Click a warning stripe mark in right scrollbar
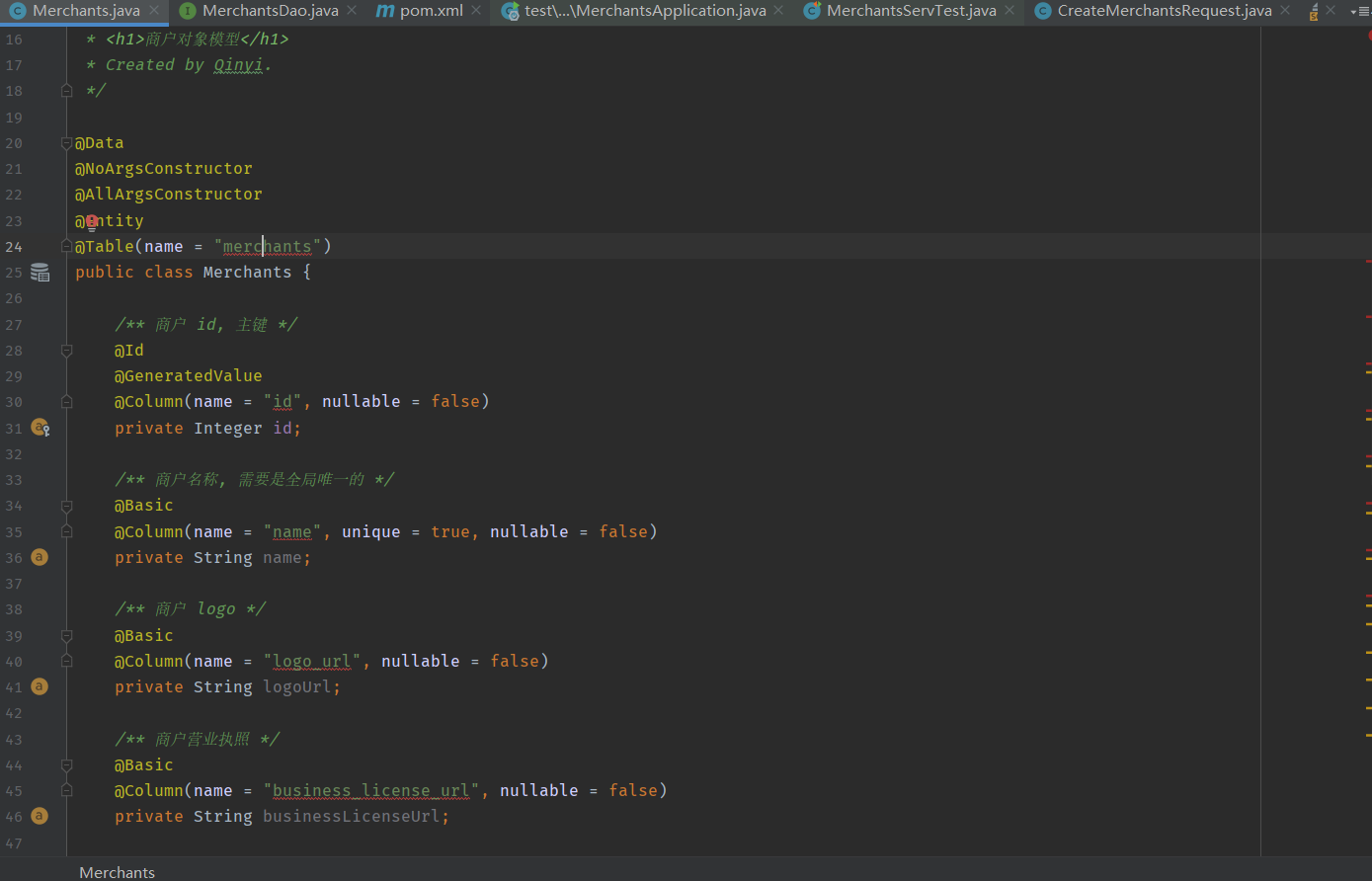Viewport: 1372px width, 881px height. click(1368, 371)
